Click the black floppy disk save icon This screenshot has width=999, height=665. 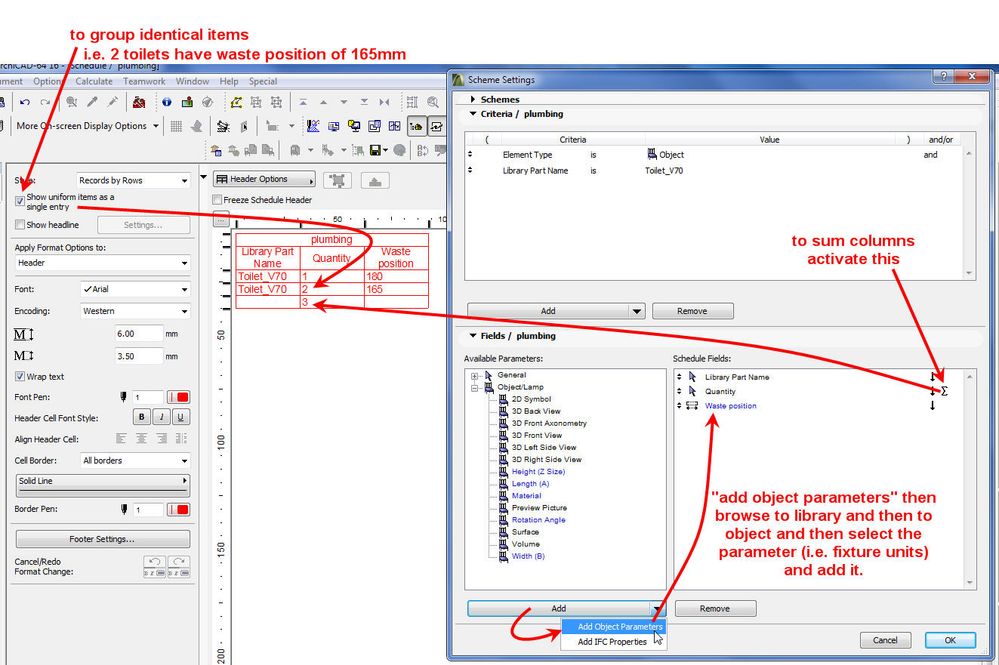375,150
